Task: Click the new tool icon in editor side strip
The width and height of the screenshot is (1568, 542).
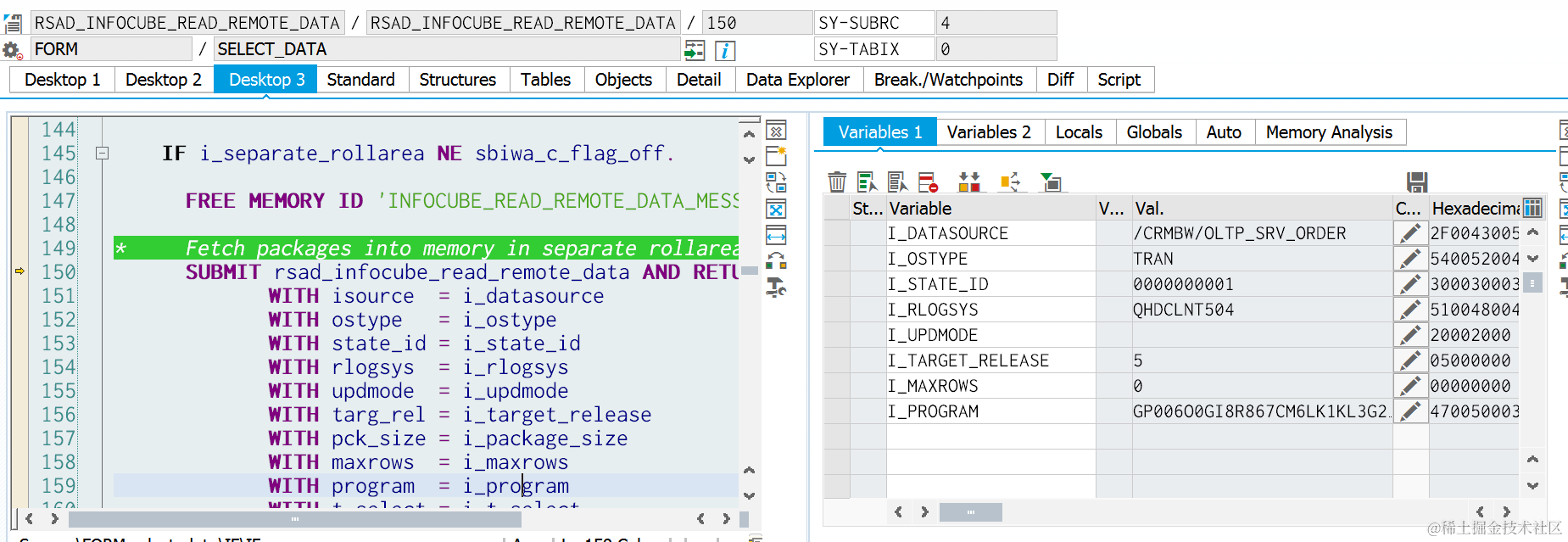Action: tap(776, 156)
